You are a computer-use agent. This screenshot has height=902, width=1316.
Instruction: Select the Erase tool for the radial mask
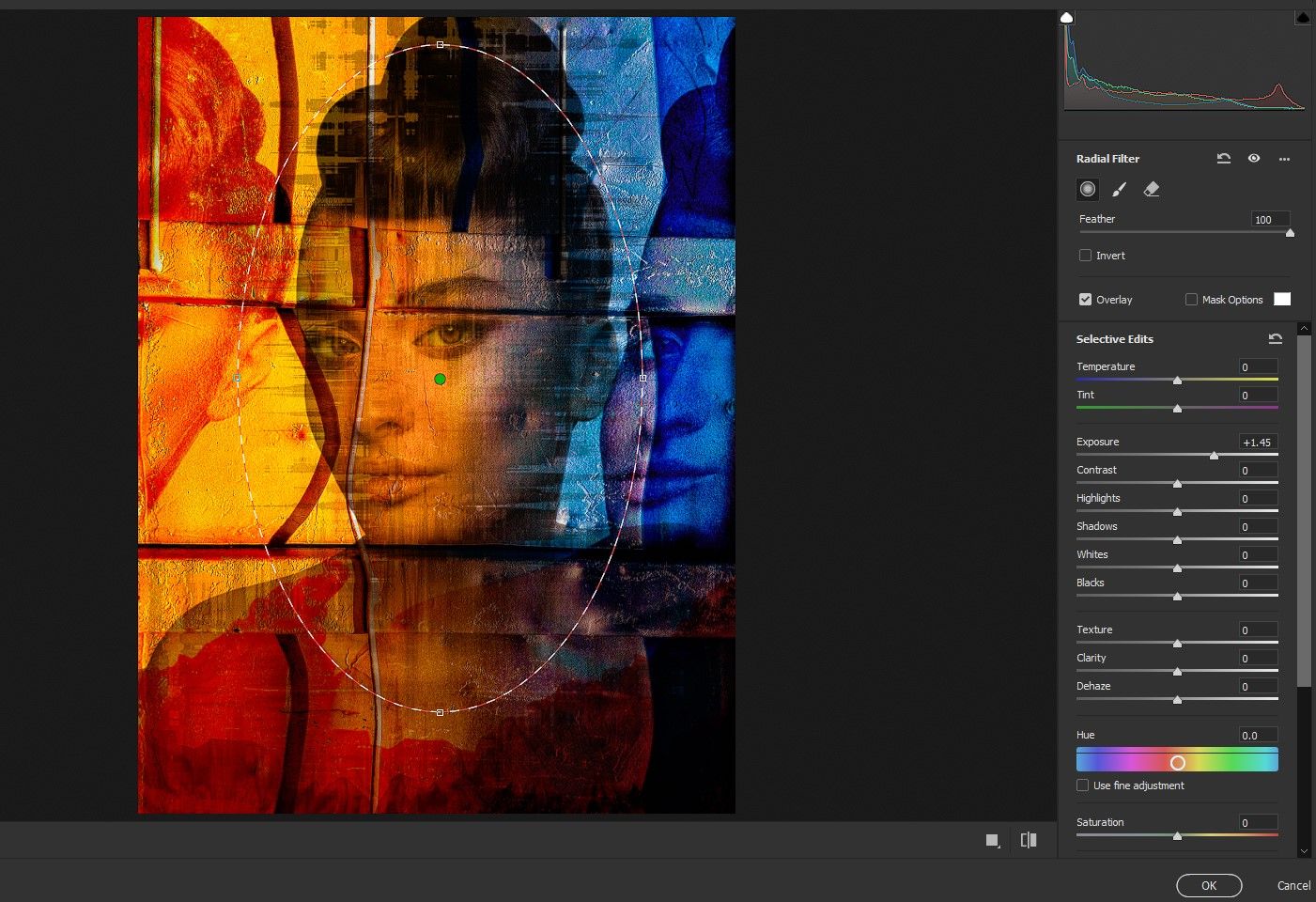pos(1152,189)
